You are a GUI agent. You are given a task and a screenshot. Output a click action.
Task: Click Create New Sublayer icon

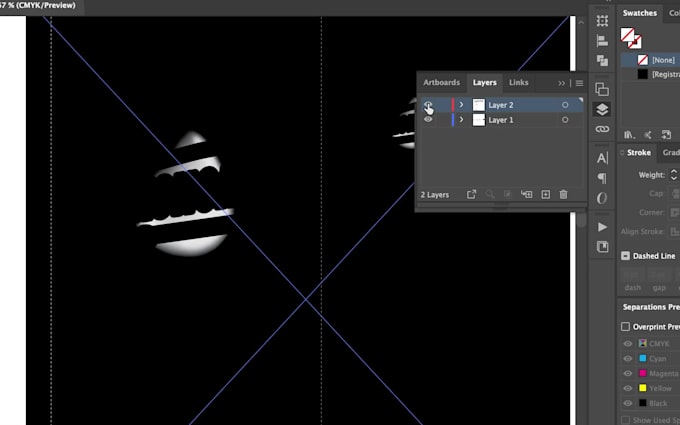click(526, 194)
